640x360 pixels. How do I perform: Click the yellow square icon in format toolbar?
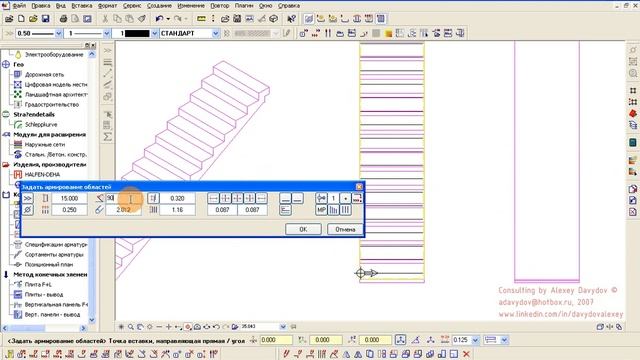click(388, 33)
